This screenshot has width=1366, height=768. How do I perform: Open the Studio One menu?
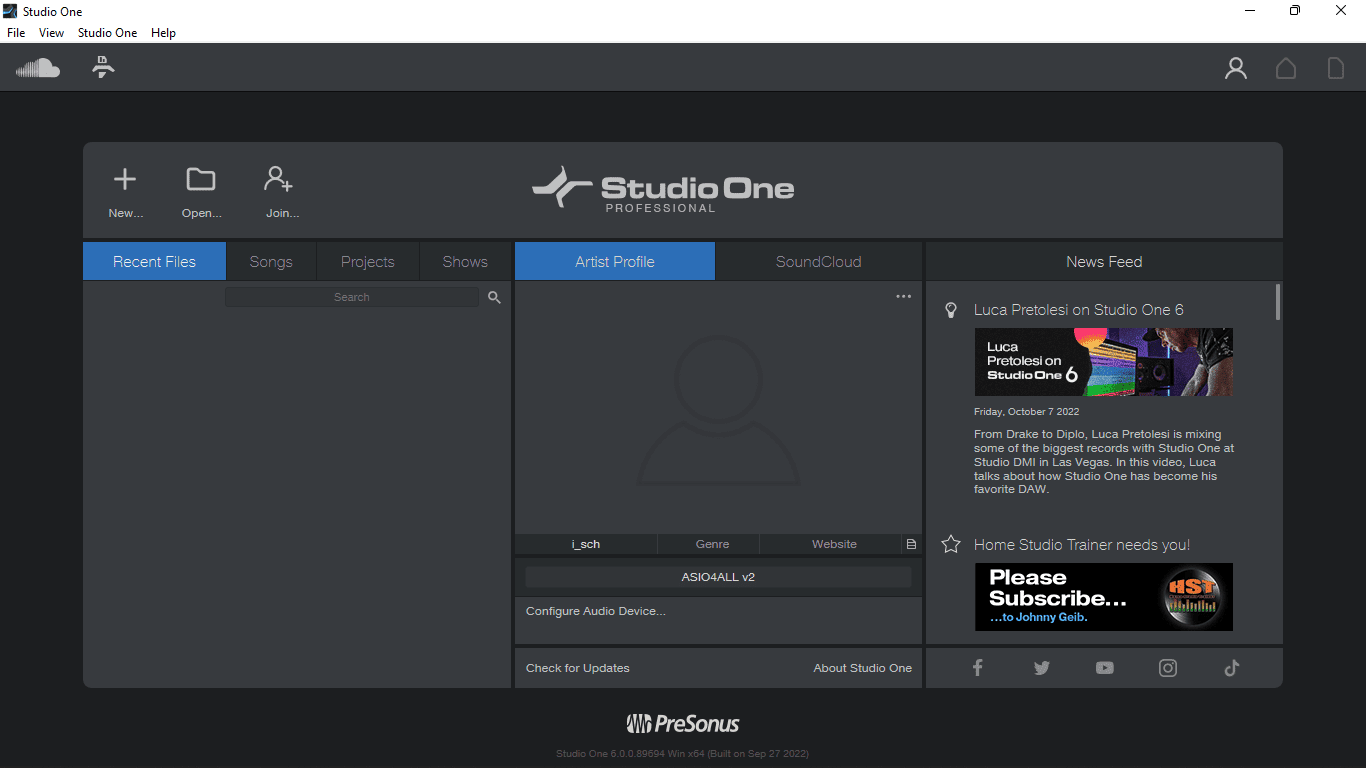click(107, 33)
